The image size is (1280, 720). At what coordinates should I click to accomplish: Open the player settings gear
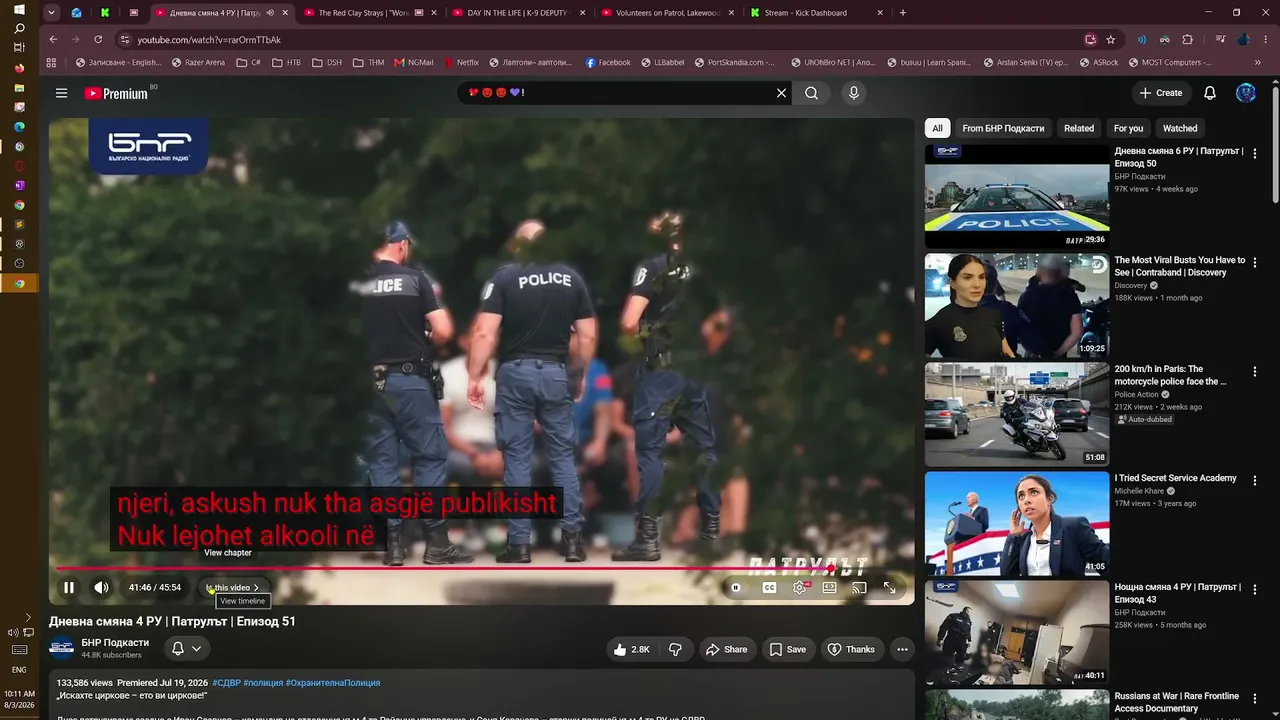799,588
